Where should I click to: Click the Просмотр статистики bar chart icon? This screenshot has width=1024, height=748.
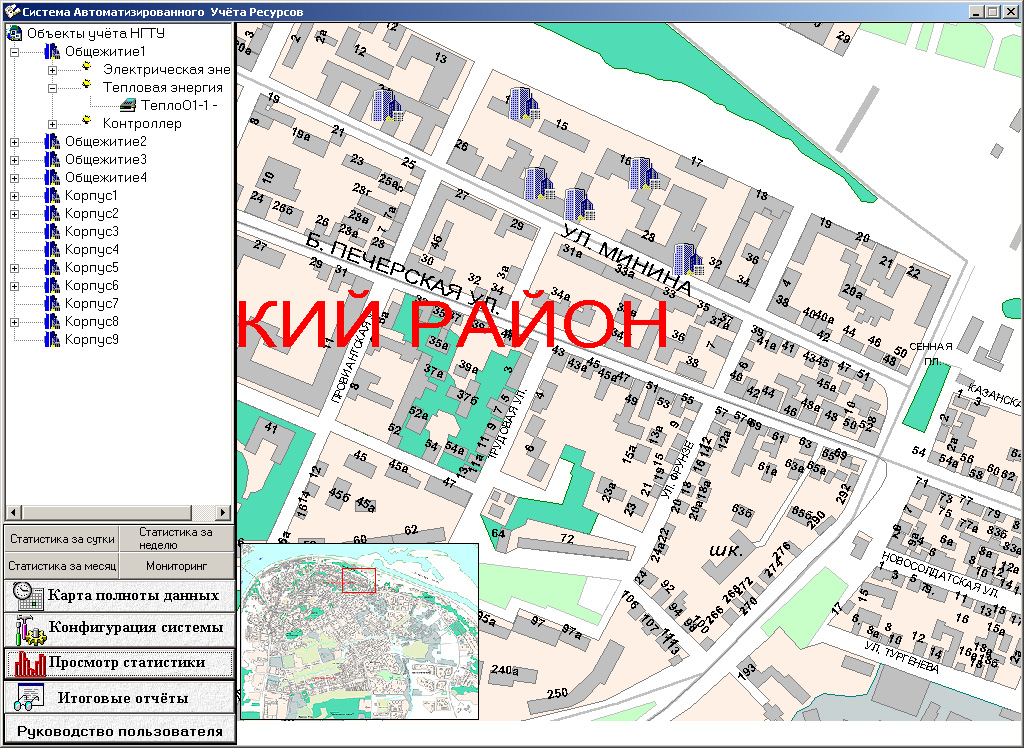(x=29, y=663)
